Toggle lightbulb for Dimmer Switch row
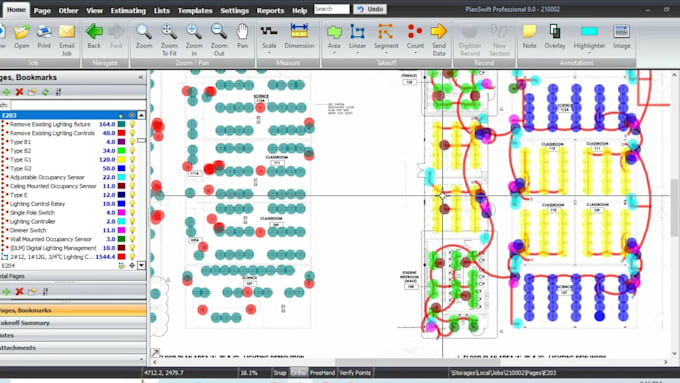Image resolution: width=680 pixels, height=383 pixels. pyautogui.click(x=132, y=230)
